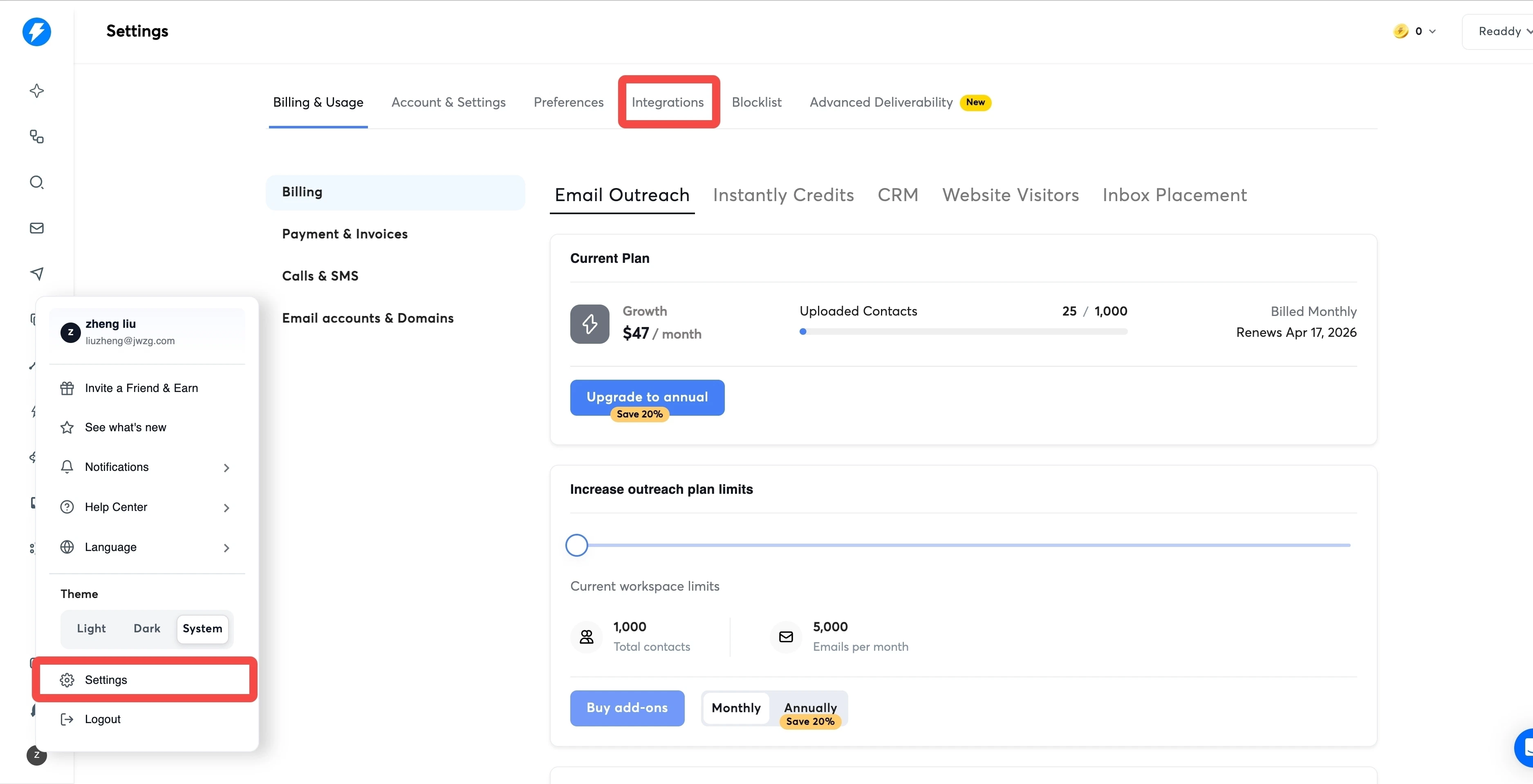The height and width of the screenshot is (784, 1533).
Task: Click the paper plane campaigns icon in sidebar
Action: point(37,273)
